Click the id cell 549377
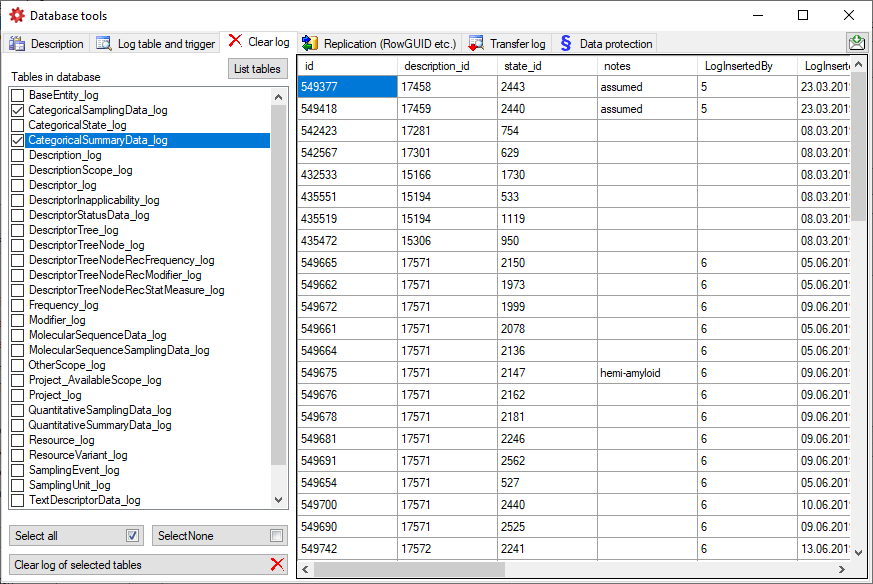This screenshot has height=584, width=873. point(347,87)
